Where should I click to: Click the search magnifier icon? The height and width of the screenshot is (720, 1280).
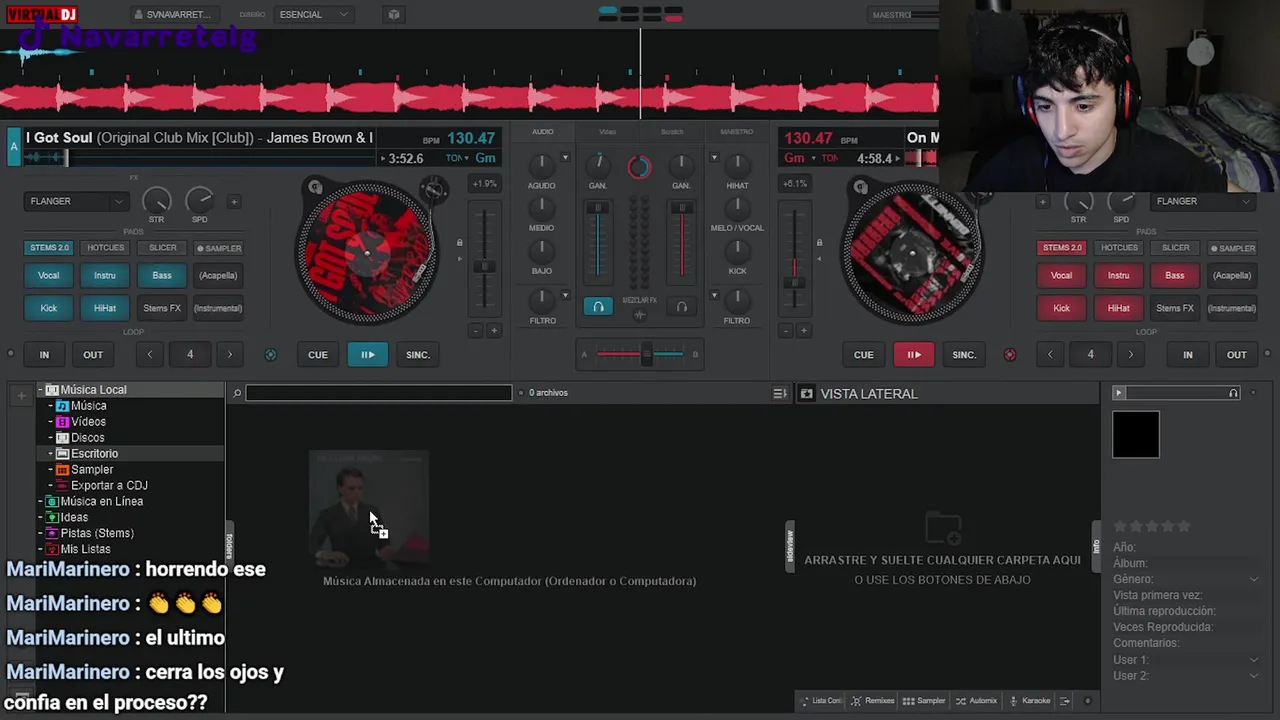click(237, 394)
